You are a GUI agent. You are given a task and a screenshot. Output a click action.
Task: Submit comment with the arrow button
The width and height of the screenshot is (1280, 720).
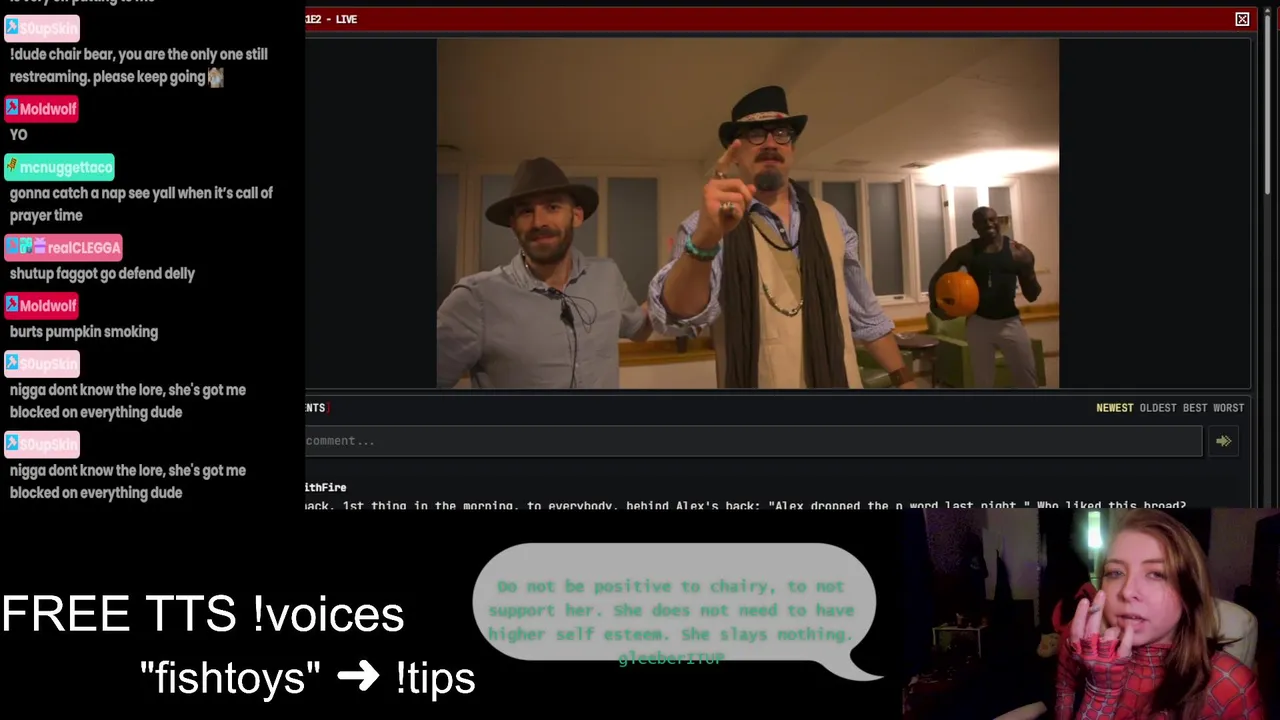[1223, 441]
